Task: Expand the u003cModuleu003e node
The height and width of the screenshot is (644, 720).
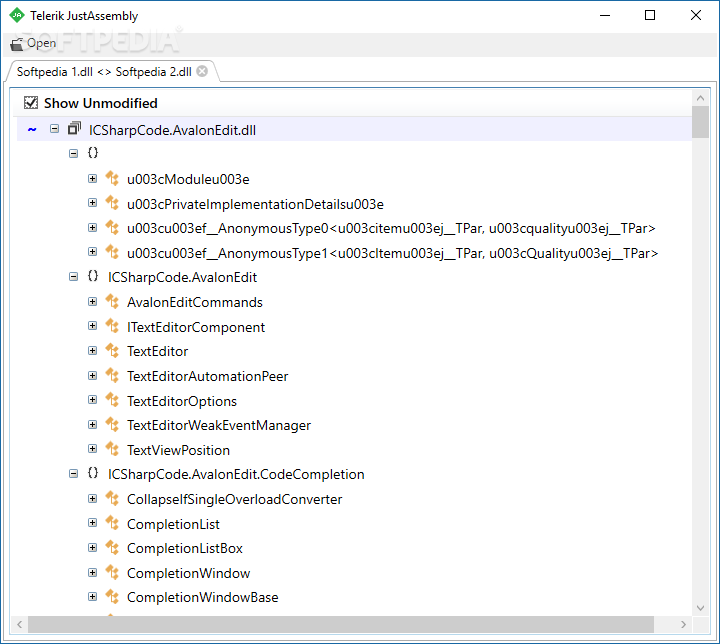Action: coord(93,178)
